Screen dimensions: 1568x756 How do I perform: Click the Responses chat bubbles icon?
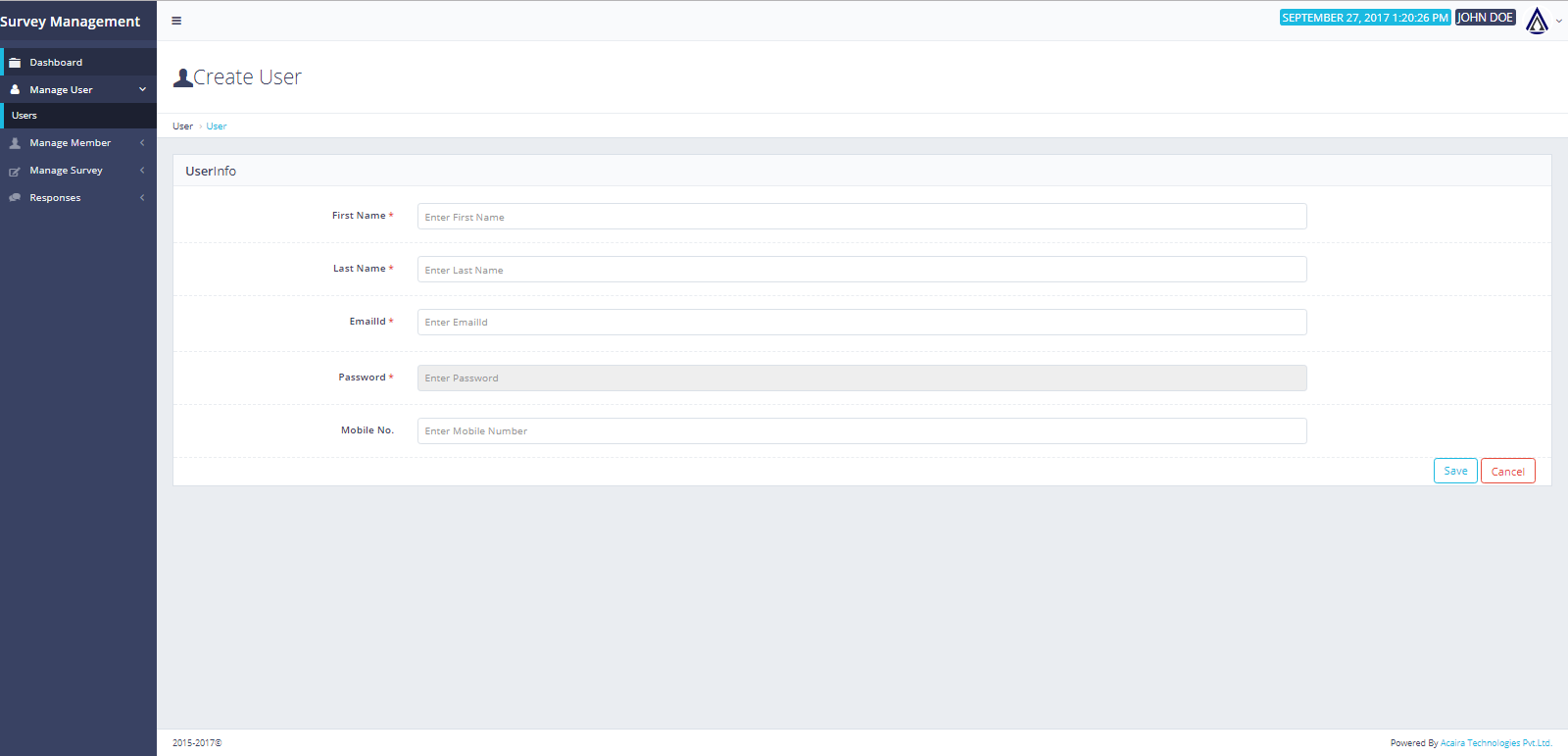15,198
